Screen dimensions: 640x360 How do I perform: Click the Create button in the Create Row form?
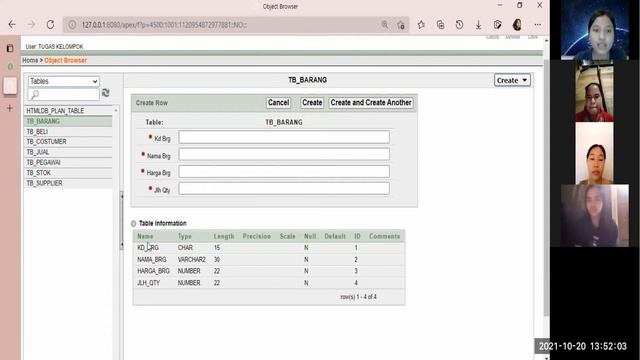[x=312, y=103]
